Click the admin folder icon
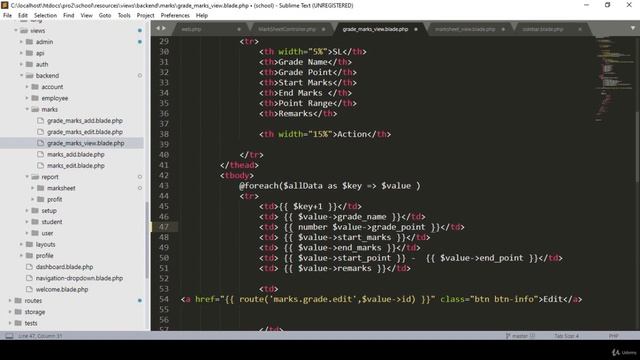This screenshot has width=640, height=360. (x=29, y=42)
